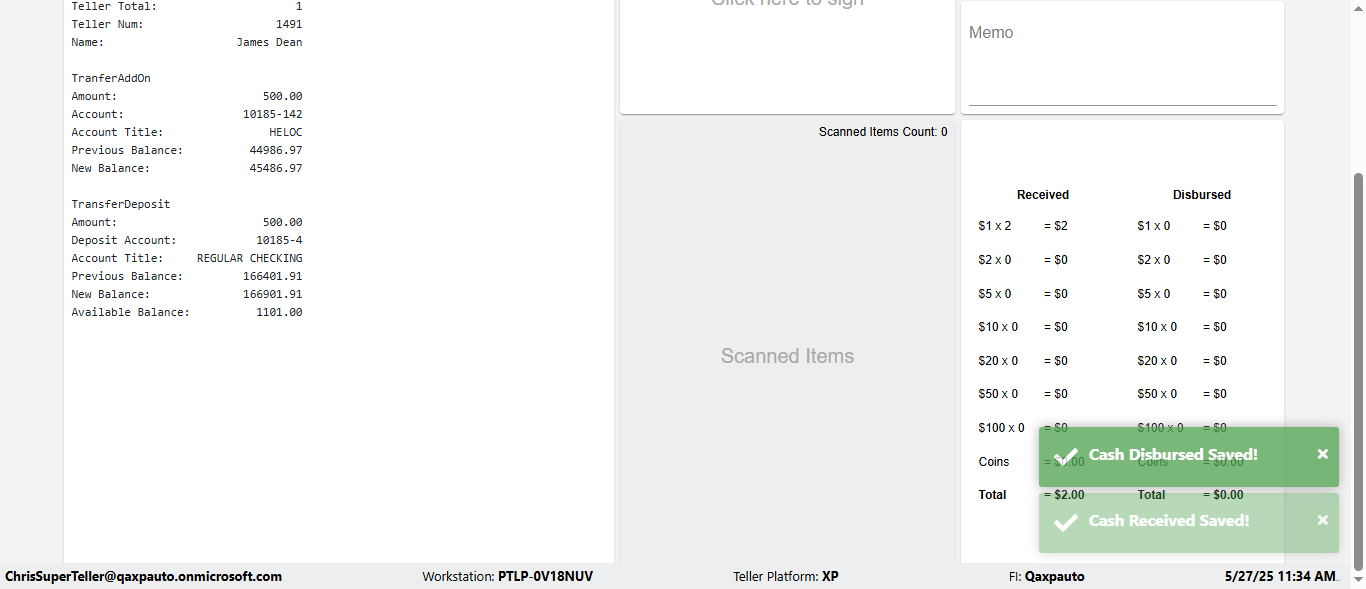Click the Cash Disbursed Saved checkmark icon
Image resolution: width=1366 pixels, height=589 pixels.
(1066, 456)
